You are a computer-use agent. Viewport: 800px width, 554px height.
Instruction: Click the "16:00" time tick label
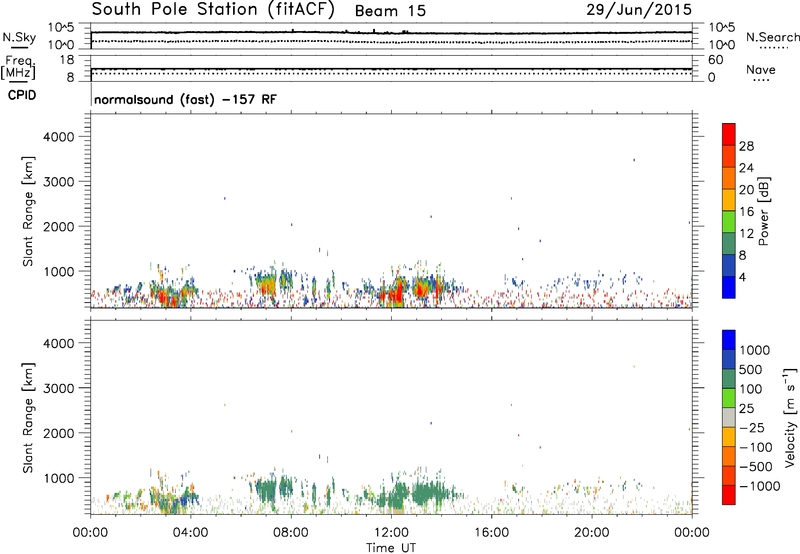click(491, 533)
